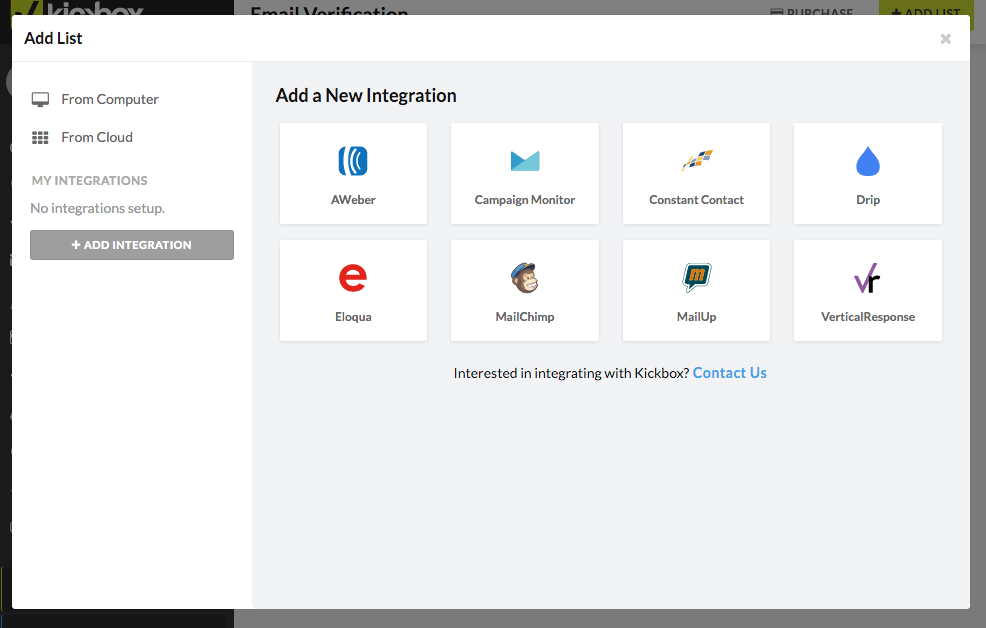Image resolution: width=986 pixels, height=628 pixels.
Task: Pick the MailUp speech bubble logo
Action: (x=697, y=277)
